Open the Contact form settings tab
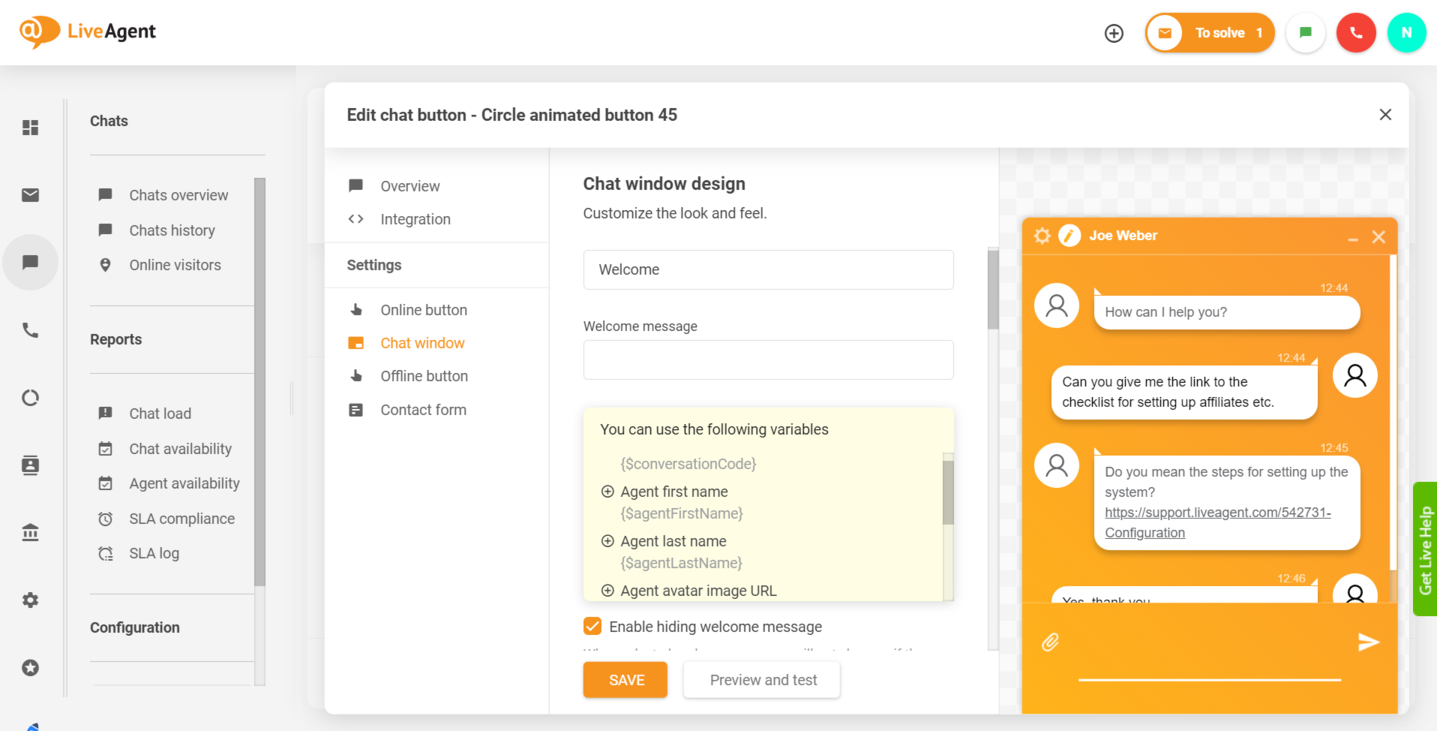 [x=423, y=410]
